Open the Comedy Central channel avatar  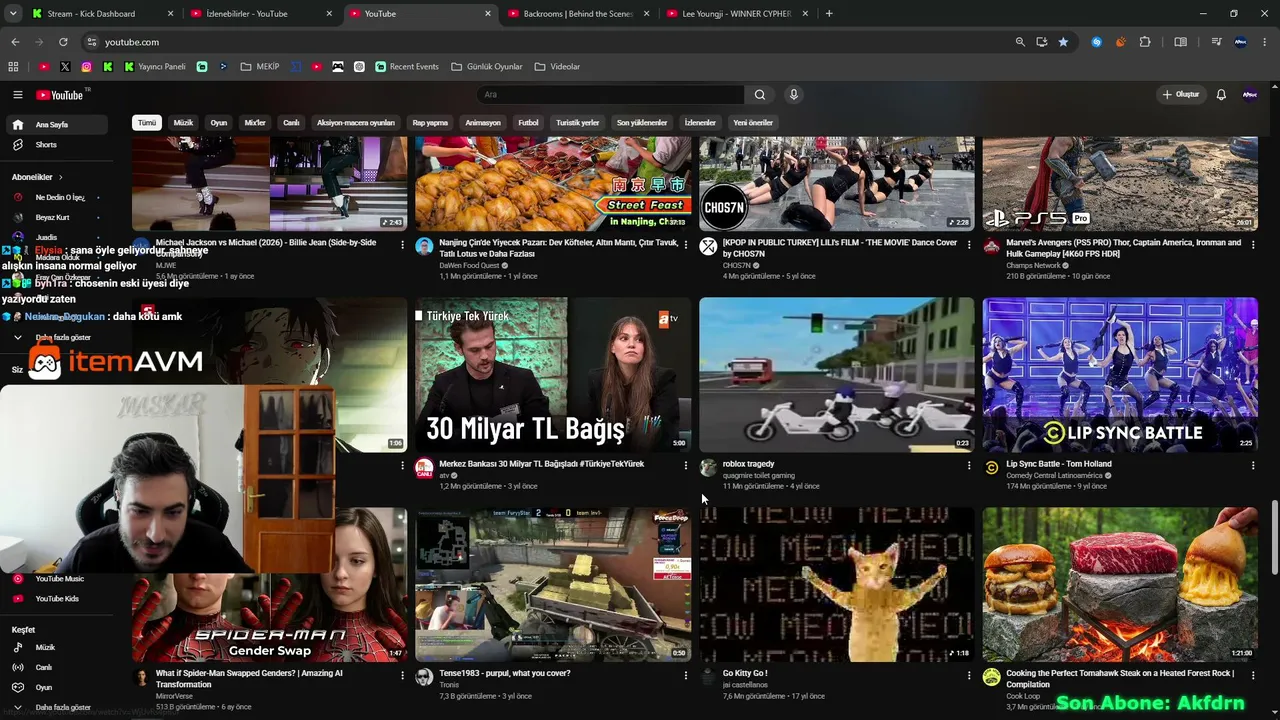[x=992, y=467]
